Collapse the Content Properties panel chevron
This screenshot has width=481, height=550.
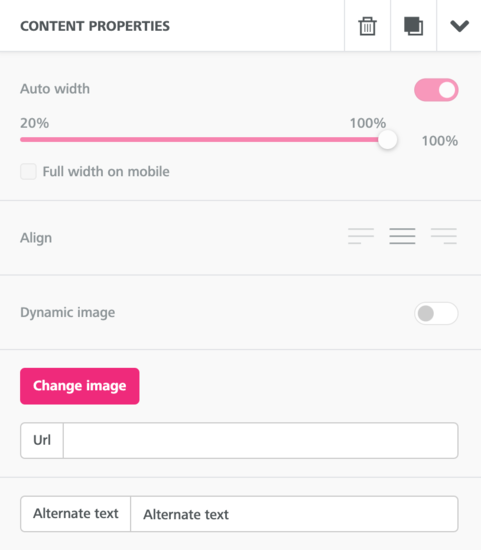[x=459, y=26]
